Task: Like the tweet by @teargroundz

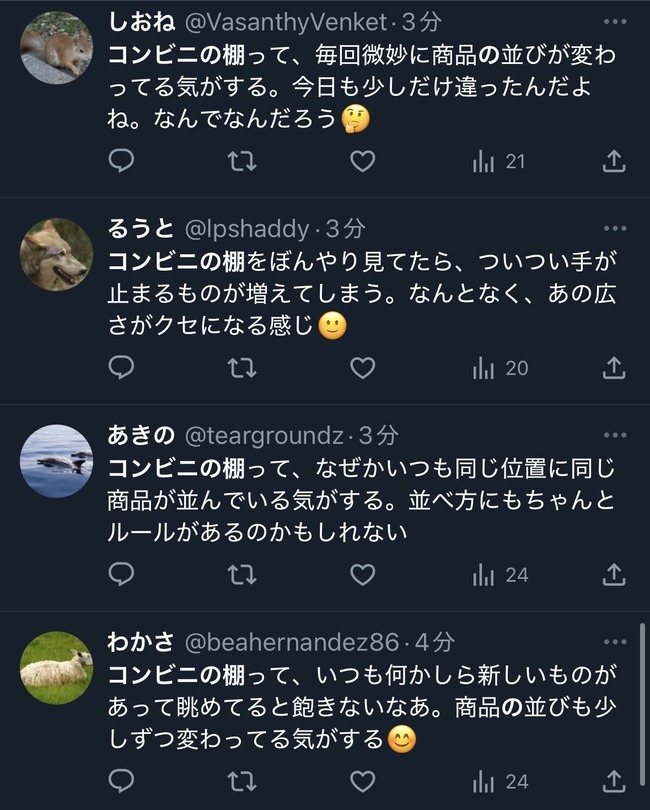Action: pos(363,574)
